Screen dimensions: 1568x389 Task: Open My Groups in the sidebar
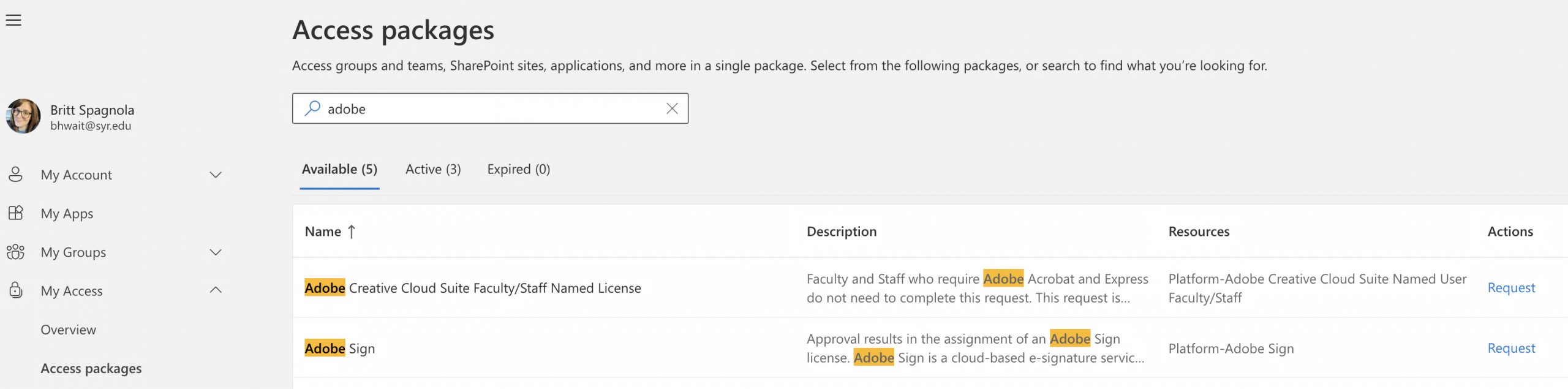click(x=73, y=252)
